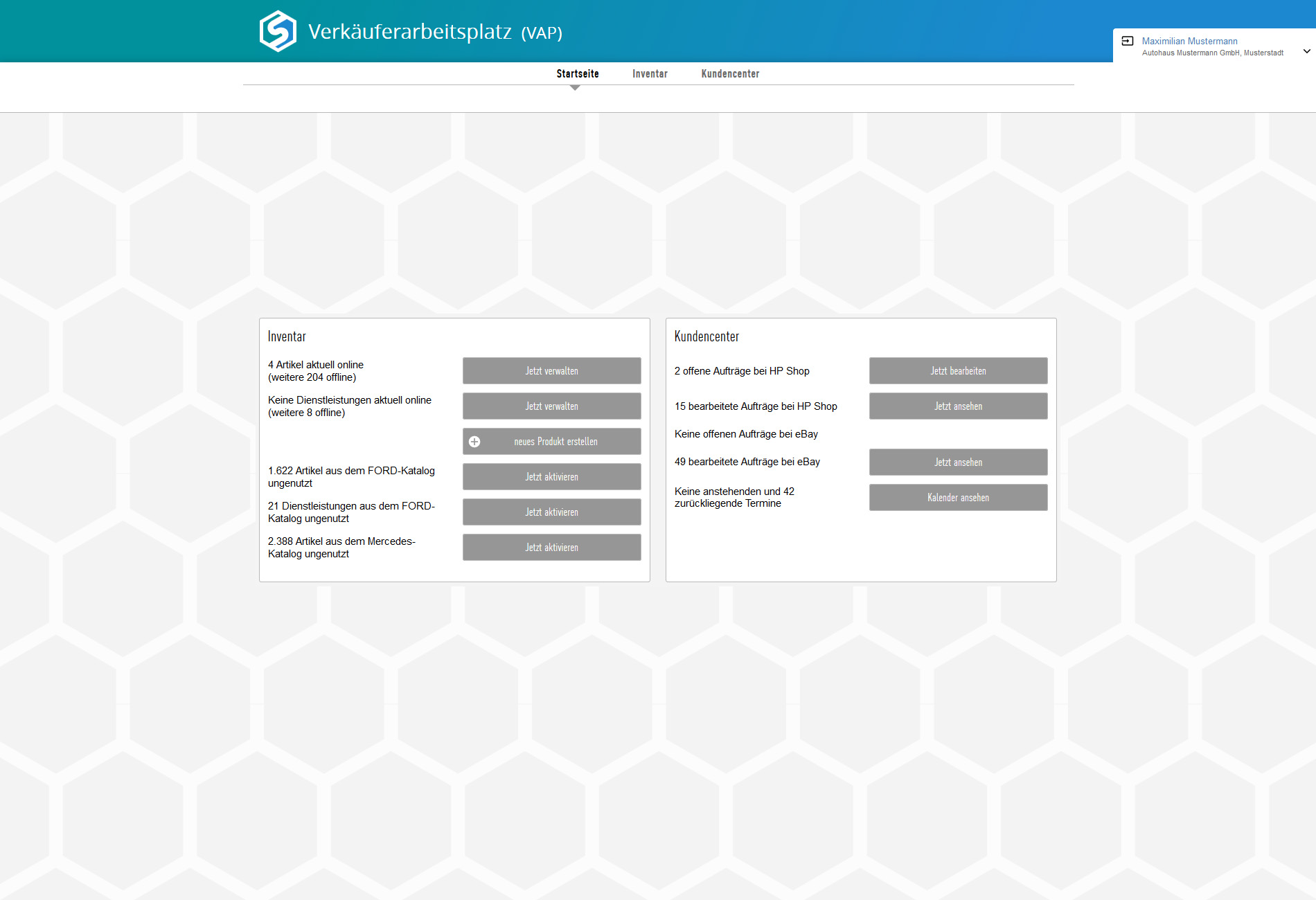The image size is (1316, 900).
Task: Click Jetzt bearbeiten for open HP Shop orders
Action: point(958,371)
